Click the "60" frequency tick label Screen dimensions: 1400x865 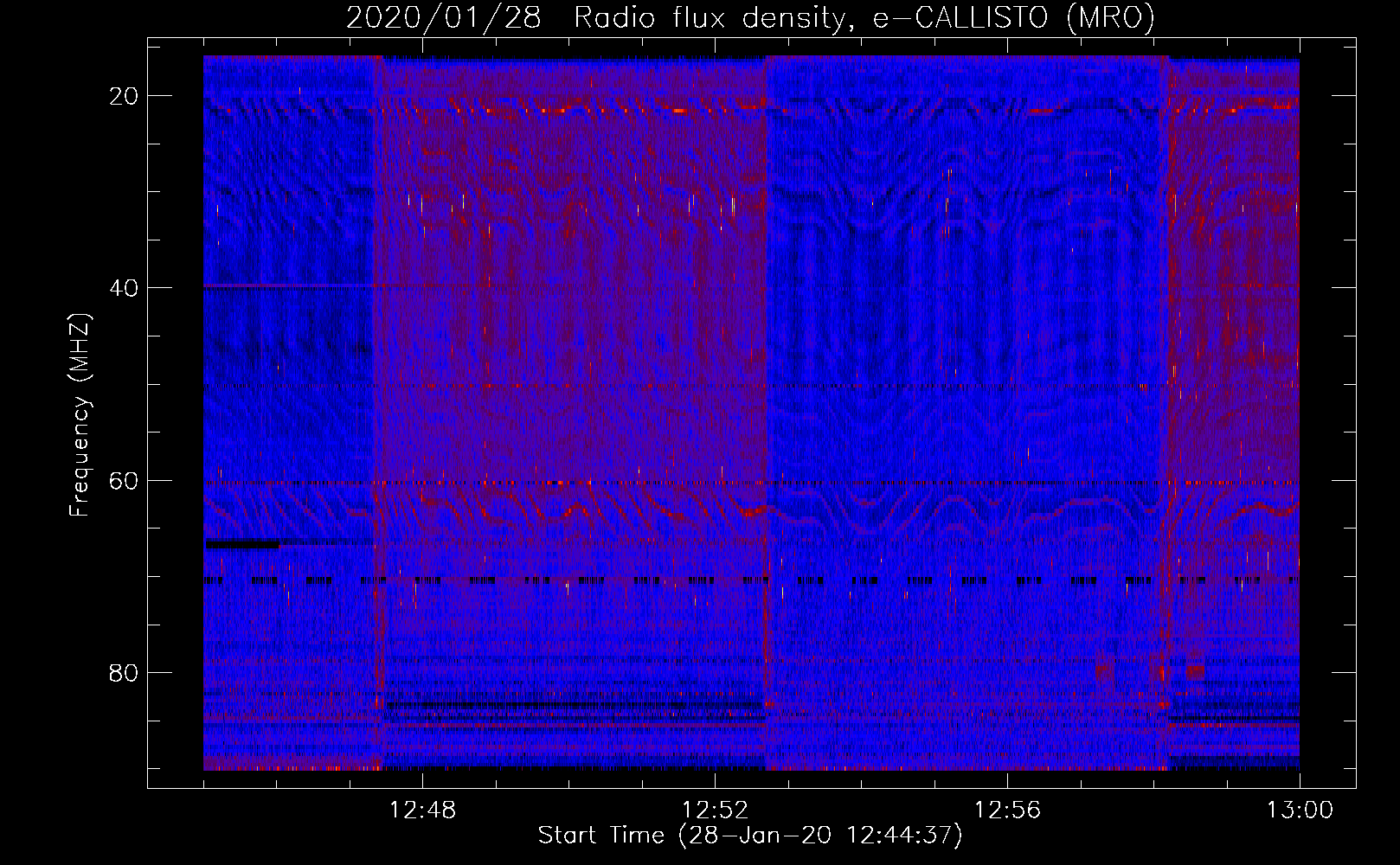tap(125, 481)
